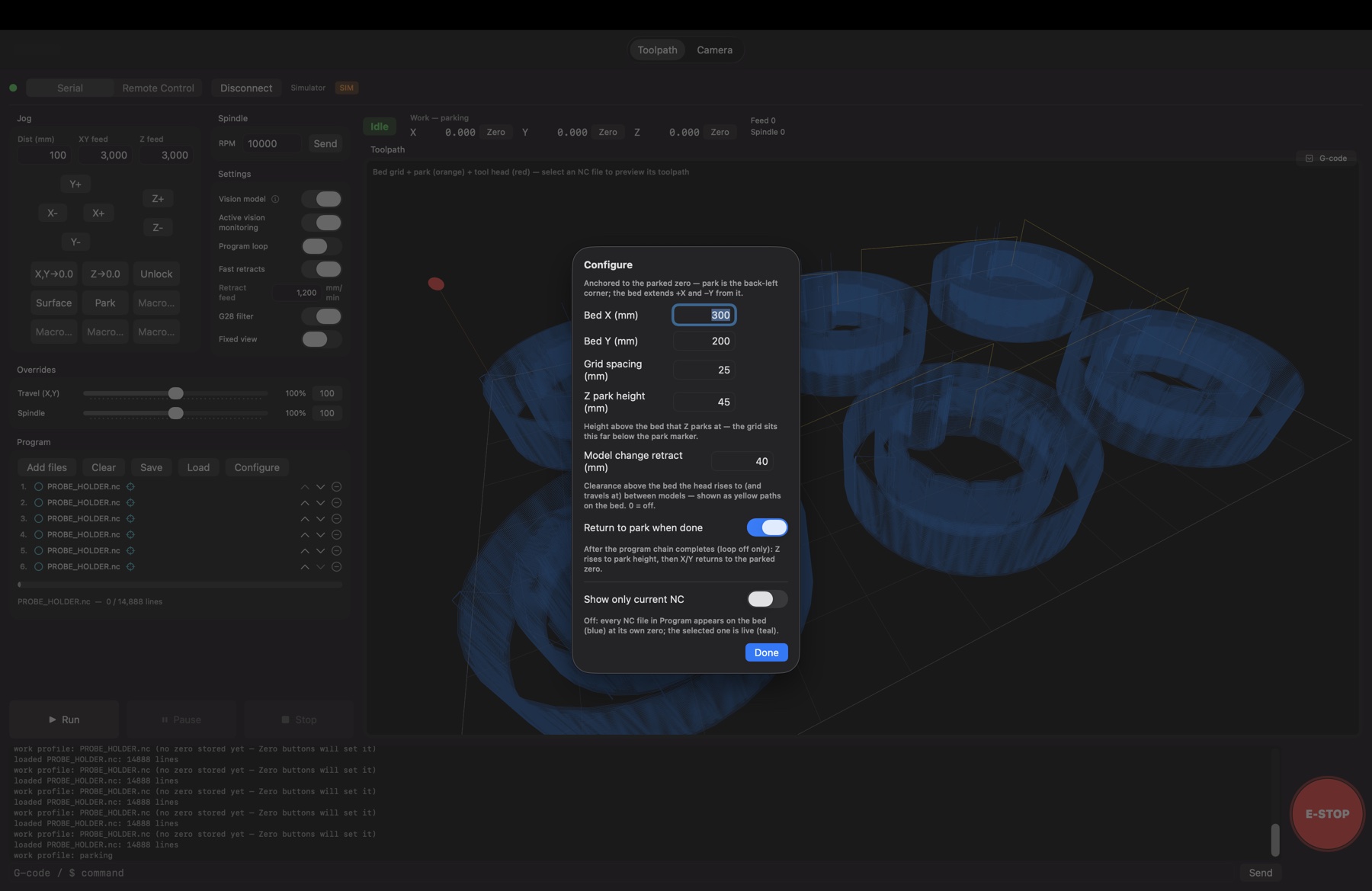Adjust the Travel (X,Y) override slider
Viewport: 1372px width, 891px height.
tap(175, 393)
